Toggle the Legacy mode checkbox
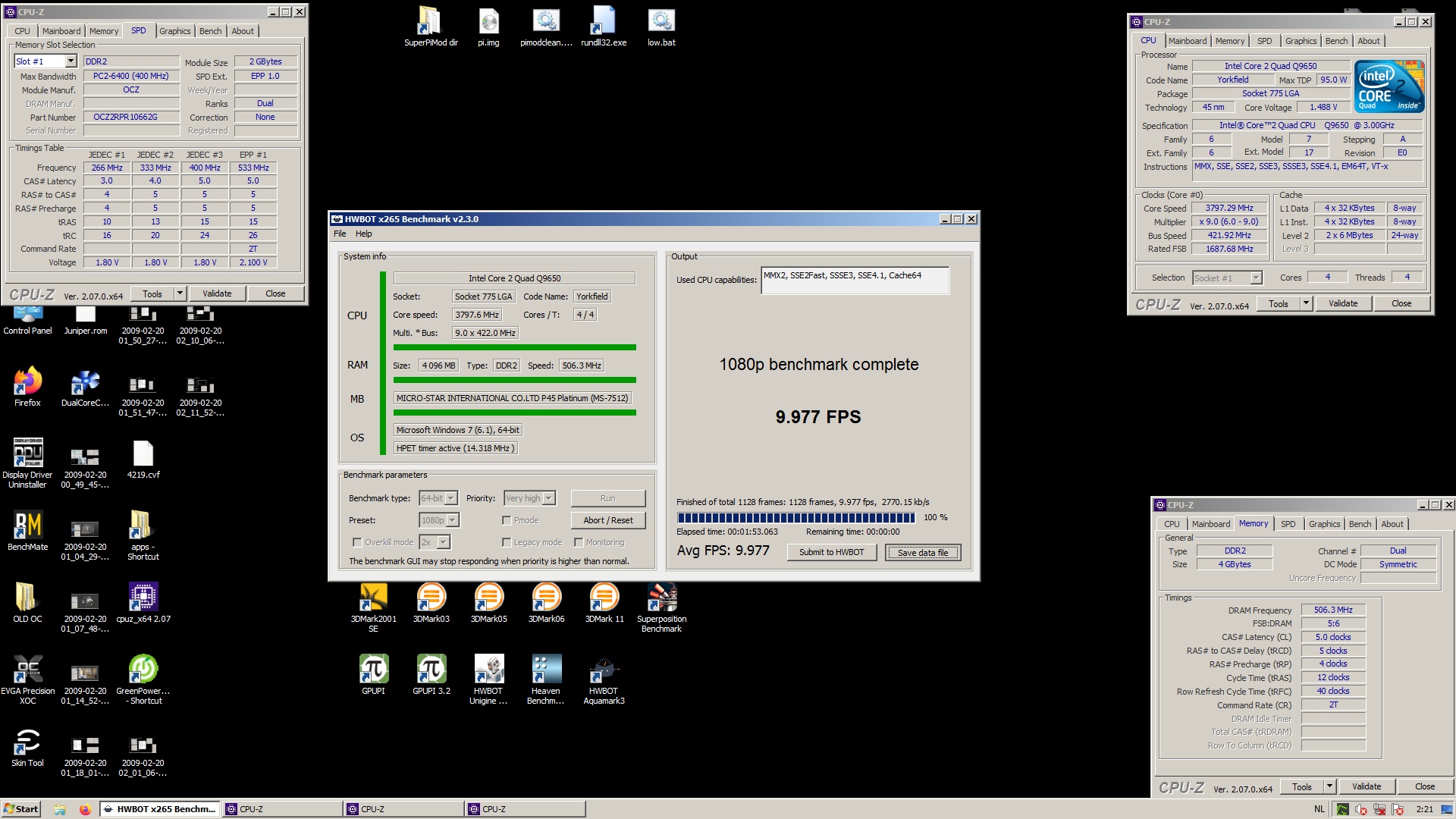The width and height of the screenshot is (1456, 819). (507, 542)
